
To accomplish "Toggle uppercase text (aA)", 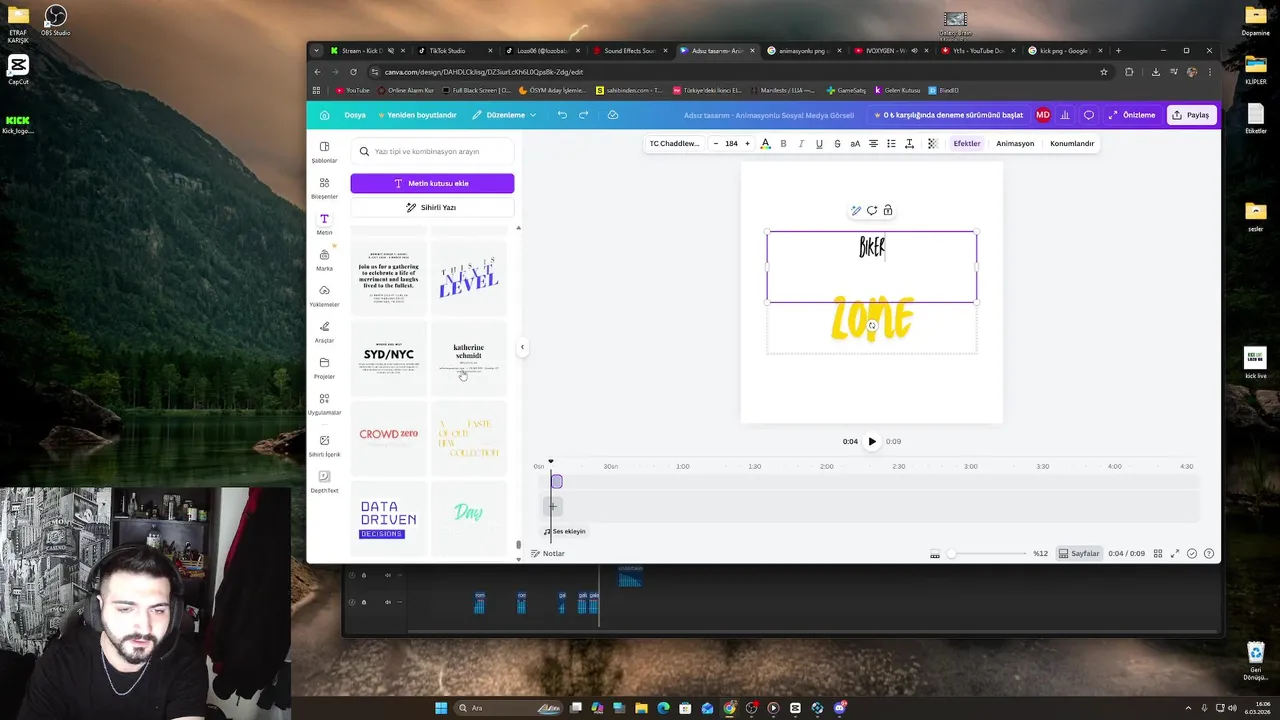I will [855, 143].
